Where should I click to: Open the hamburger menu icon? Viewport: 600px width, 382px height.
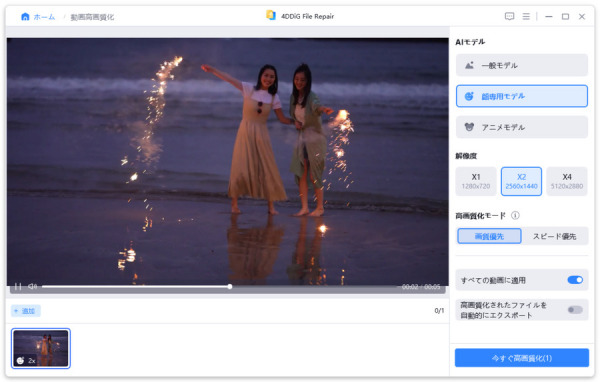click(526, 16)
